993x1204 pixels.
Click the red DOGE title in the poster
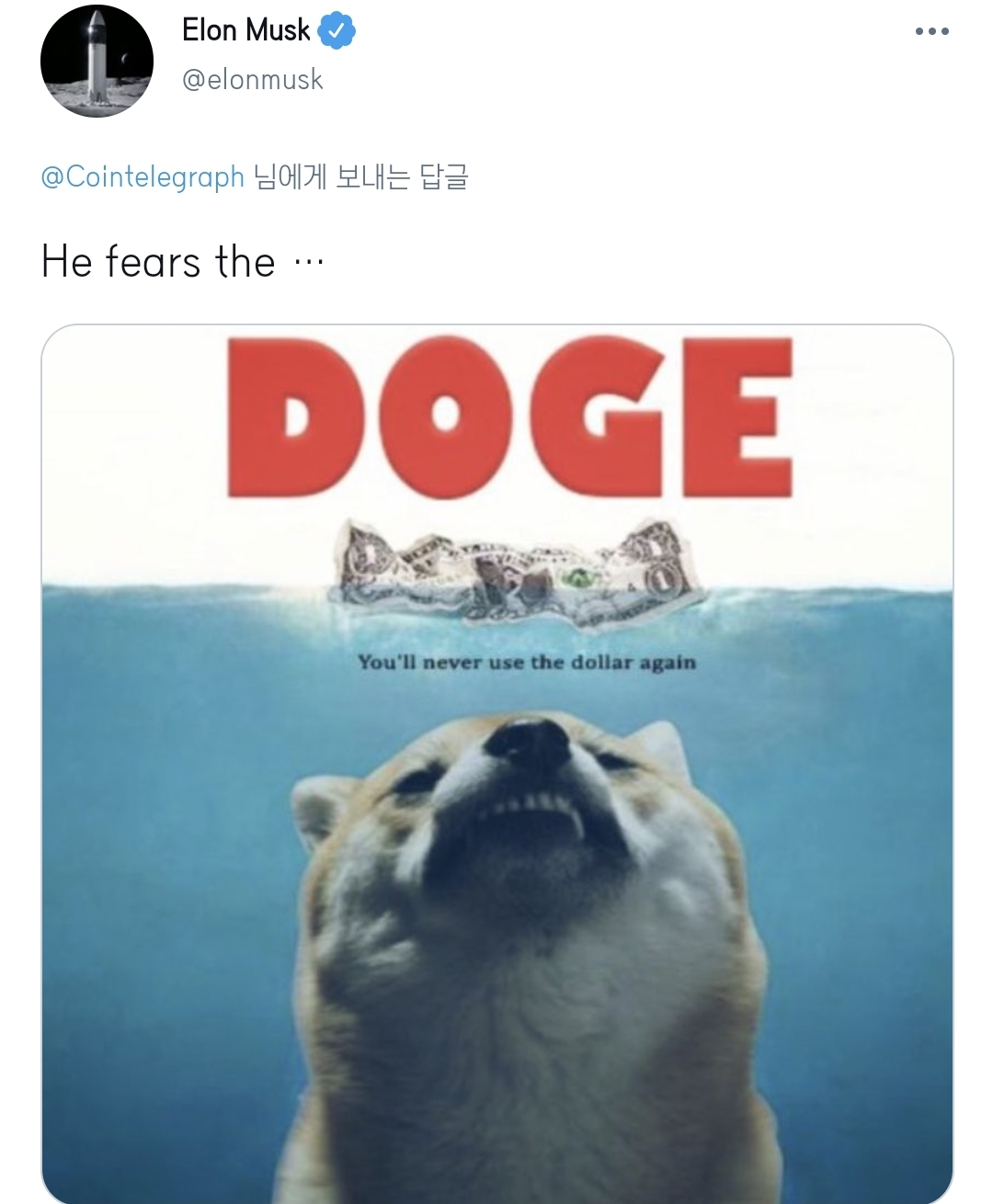click(509, 418)
